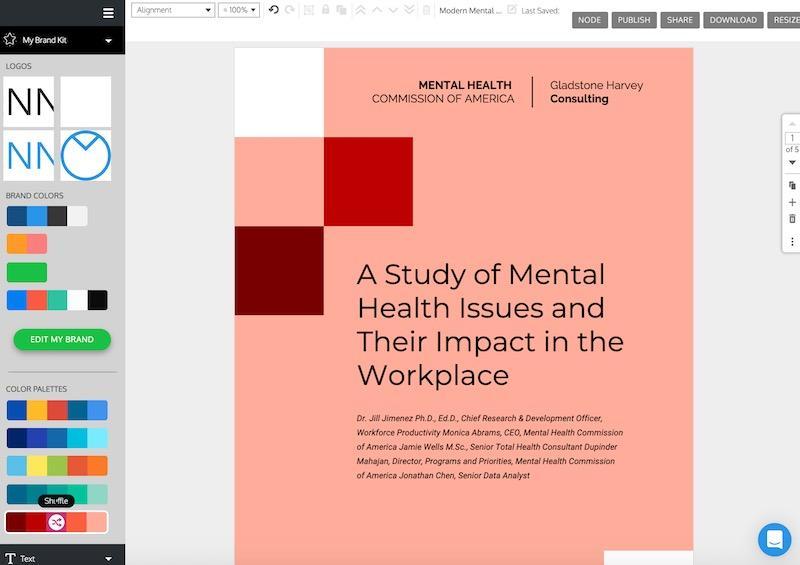Go to next page down arrow
This screenshot has width=800, height=565.
(792, 162)
